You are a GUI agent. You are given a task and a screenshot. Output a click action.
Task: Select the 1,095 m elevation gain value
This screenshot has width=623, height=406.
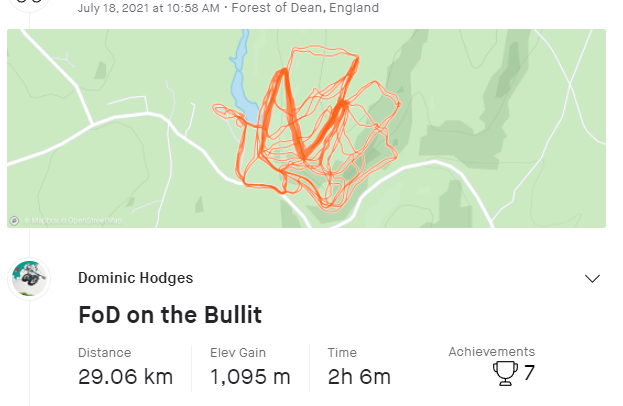(250, 377)
